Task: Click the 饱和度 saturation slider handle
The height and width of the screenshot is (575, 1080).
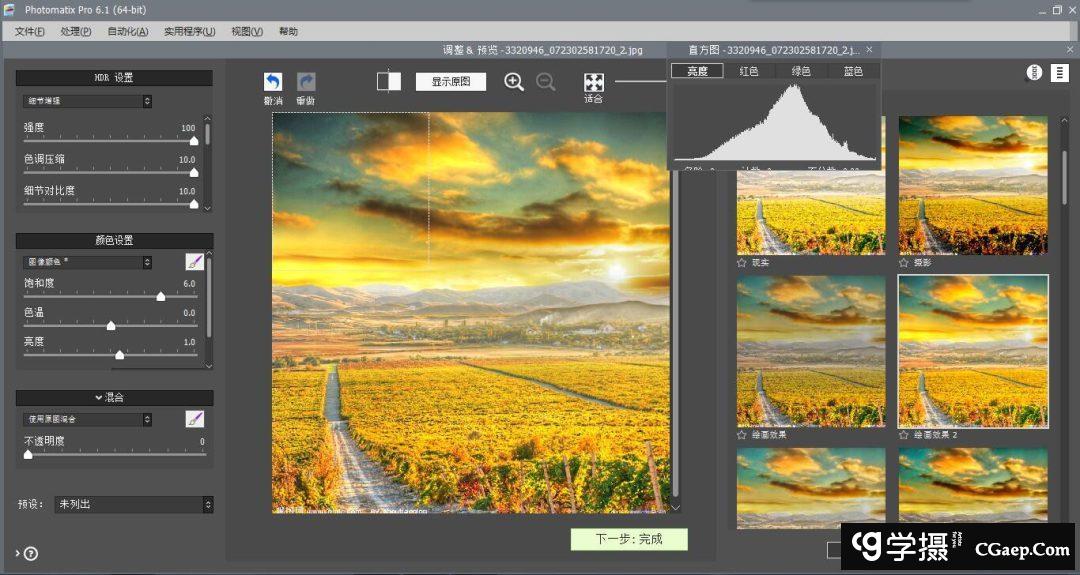Action: coord(161,297)
